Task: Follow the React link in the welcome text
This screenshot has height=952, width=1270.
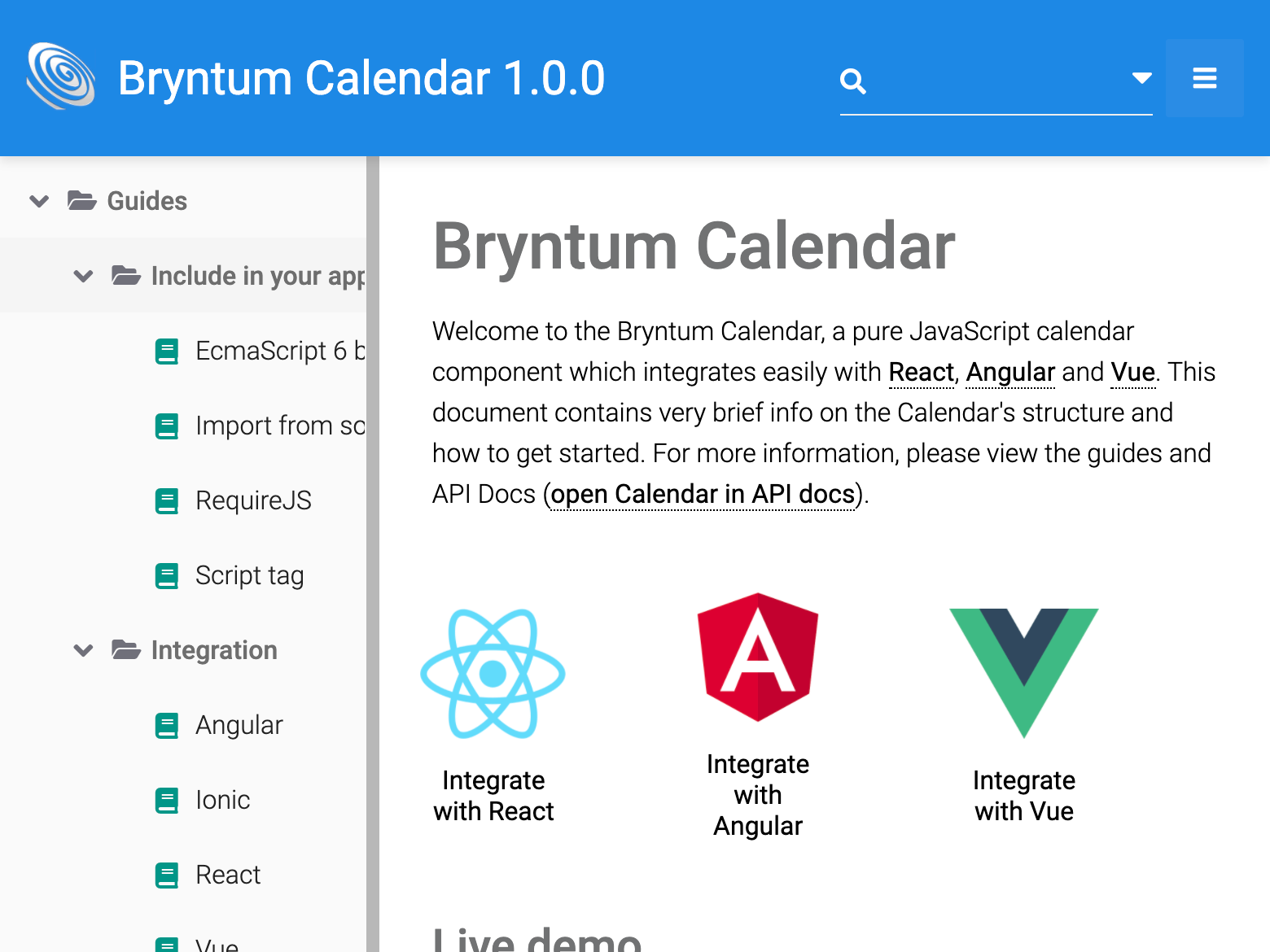Action: (x=921, y=372)
